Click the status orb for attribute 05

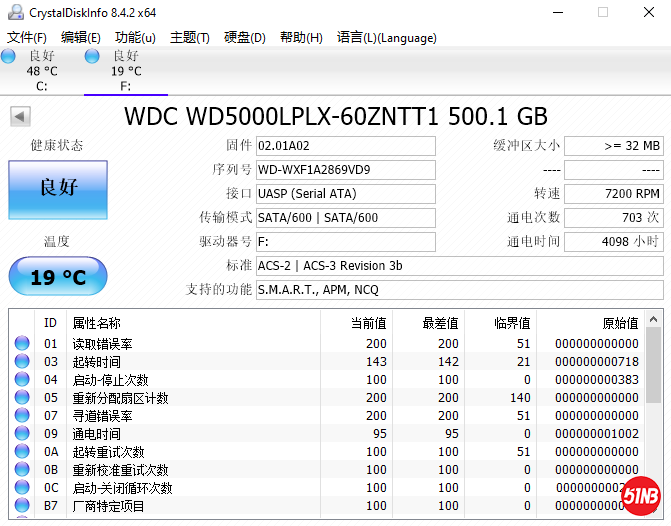click(22, 398)
